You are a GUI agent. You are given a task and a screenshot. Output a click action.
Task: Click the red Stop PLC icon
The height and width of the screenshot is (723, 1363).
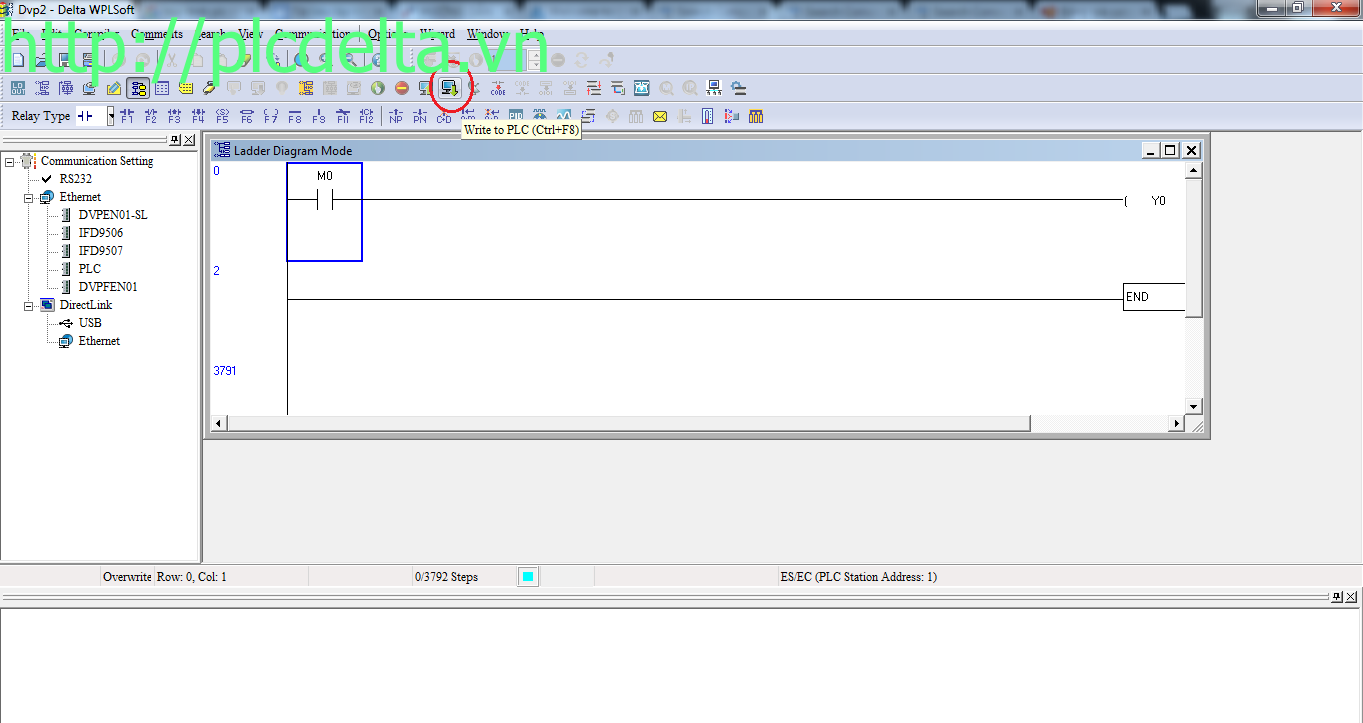tap(402, 88)
